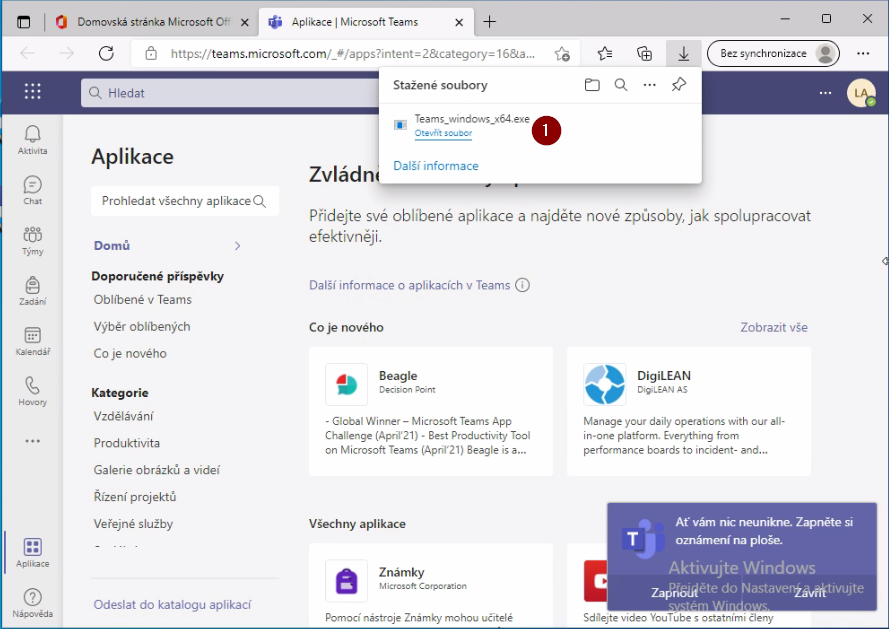
Task: Click the Bez synchronizace profile button
Action: [x=773, y=54]
